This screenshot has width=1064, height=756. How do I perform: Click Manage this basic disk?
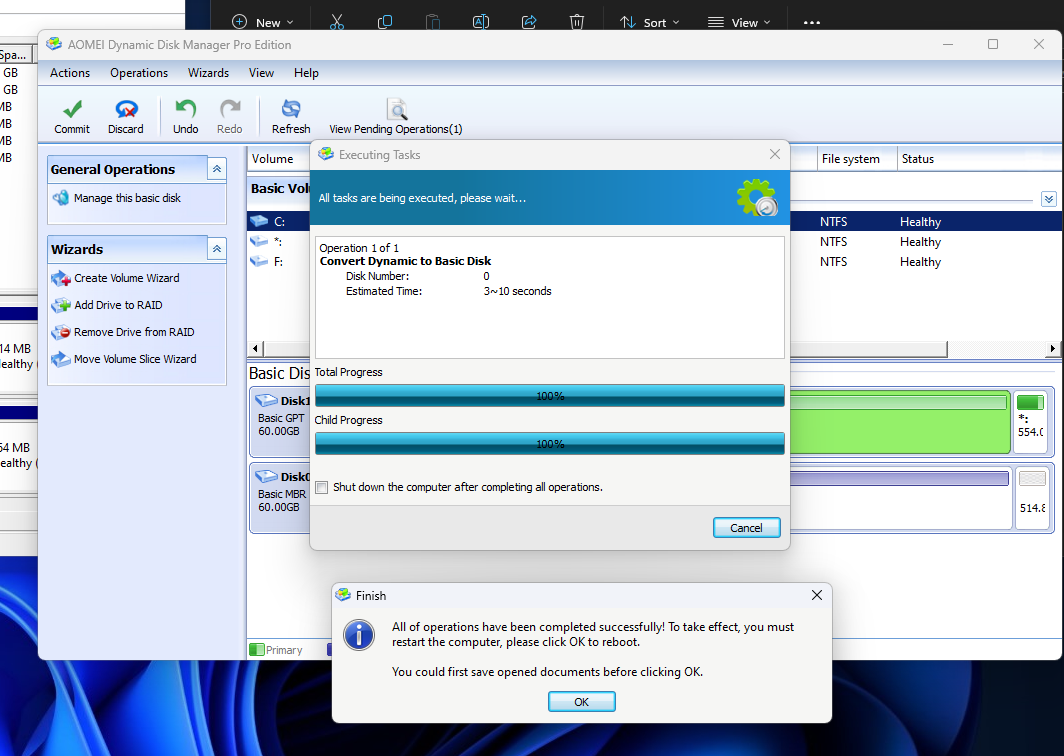pos(127,198)
